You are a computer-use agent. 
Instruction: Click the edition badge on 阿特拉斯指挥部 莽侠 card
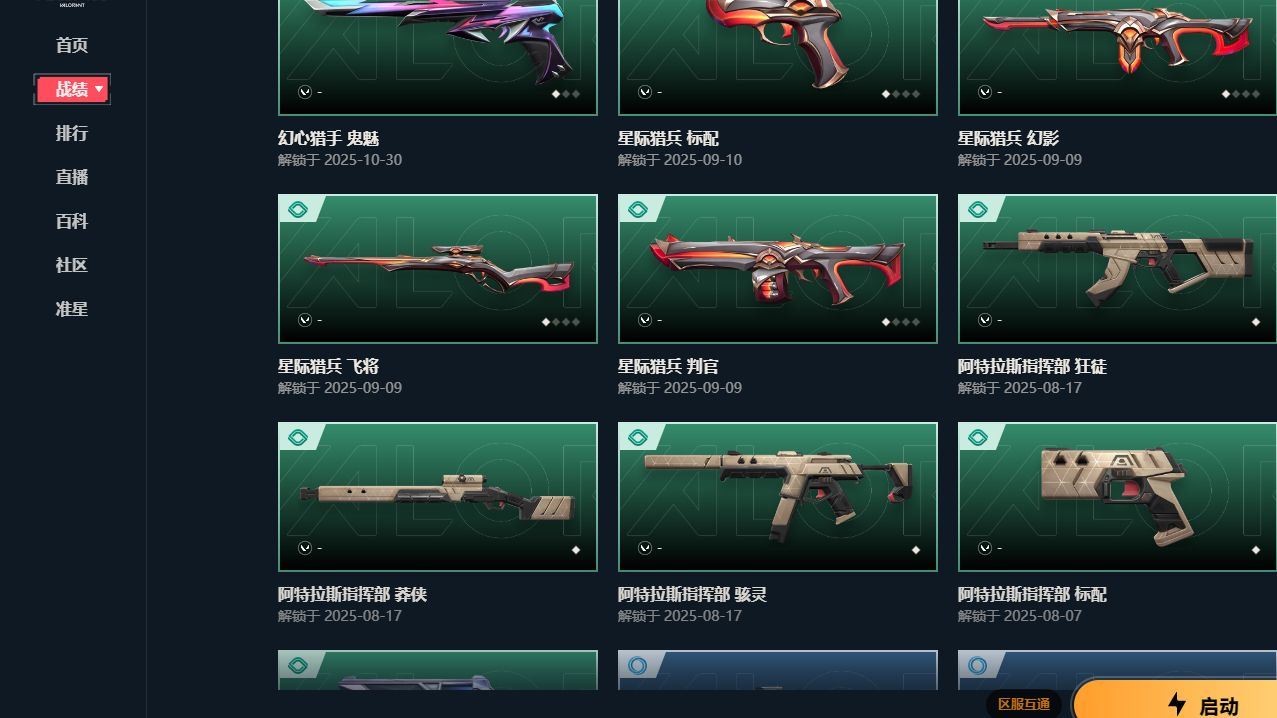(x=297, y=438)
